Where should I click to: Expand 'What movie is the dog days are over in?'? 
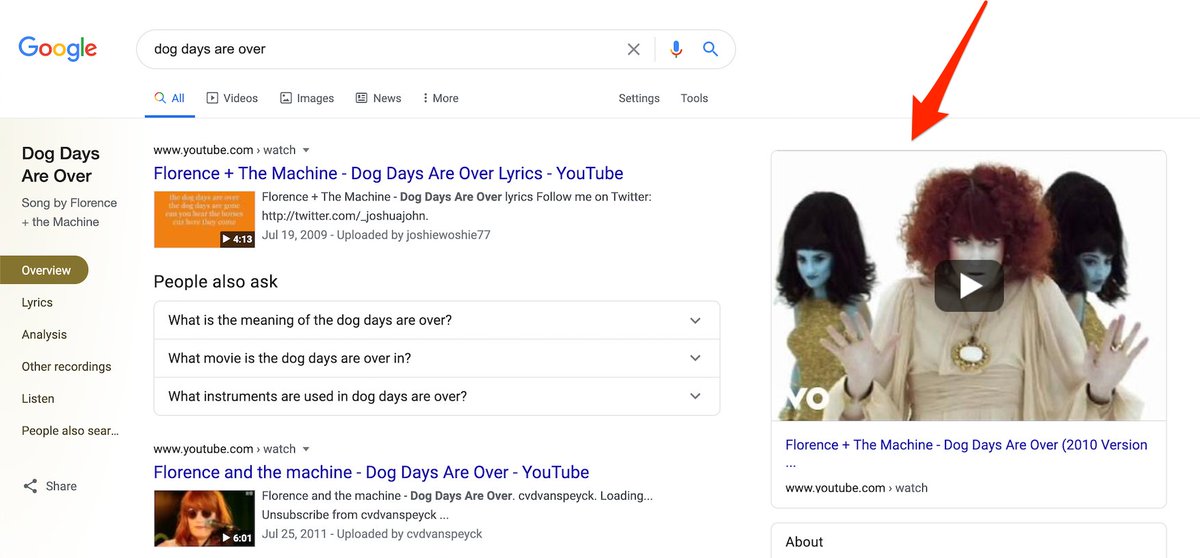click(436, 358)
